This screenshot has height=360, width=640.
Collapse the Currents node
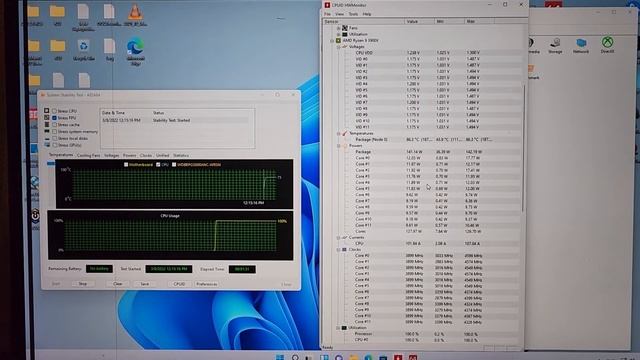(x=338, y=237)
